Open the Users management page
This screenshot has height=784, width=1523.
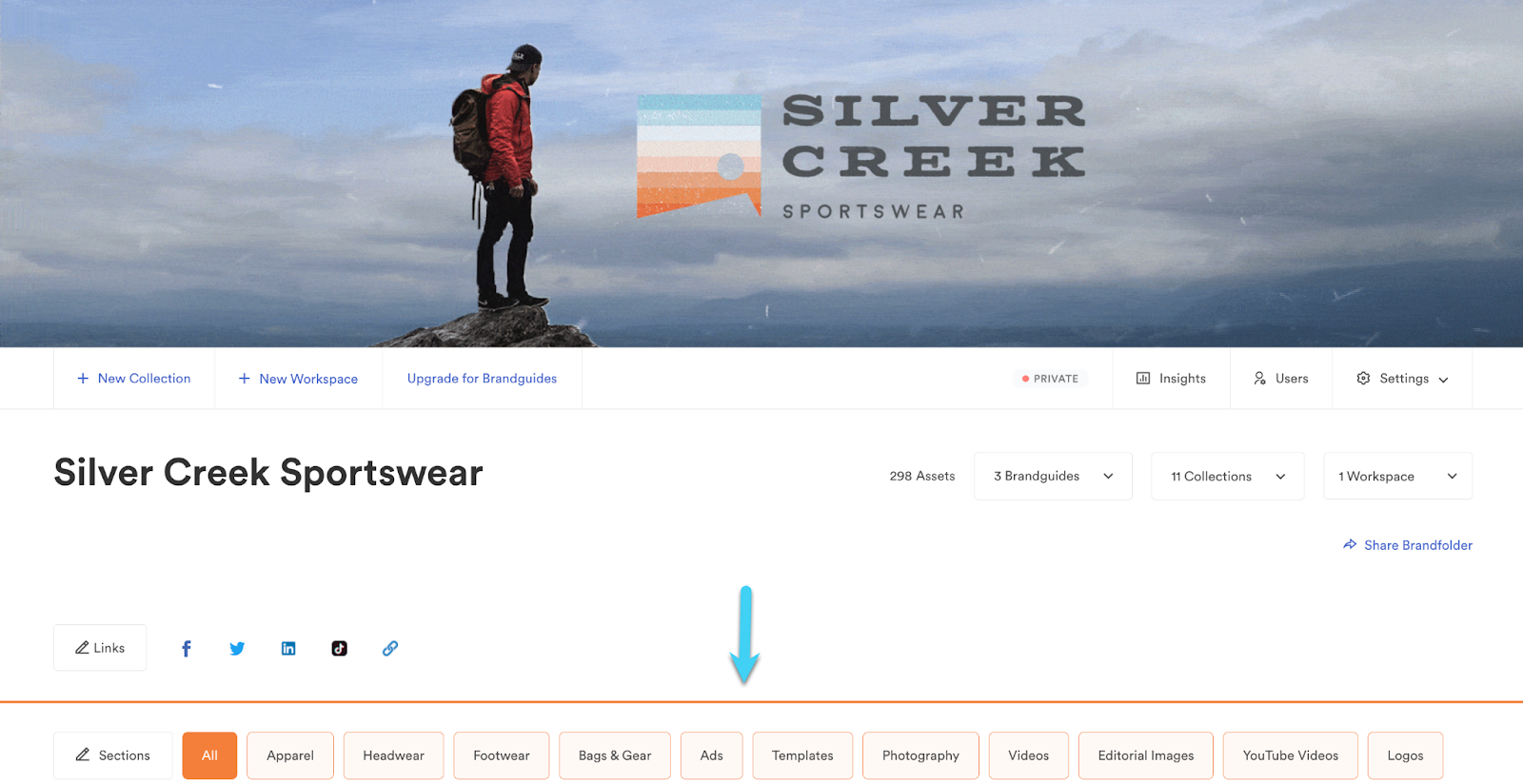[1281, 379]
